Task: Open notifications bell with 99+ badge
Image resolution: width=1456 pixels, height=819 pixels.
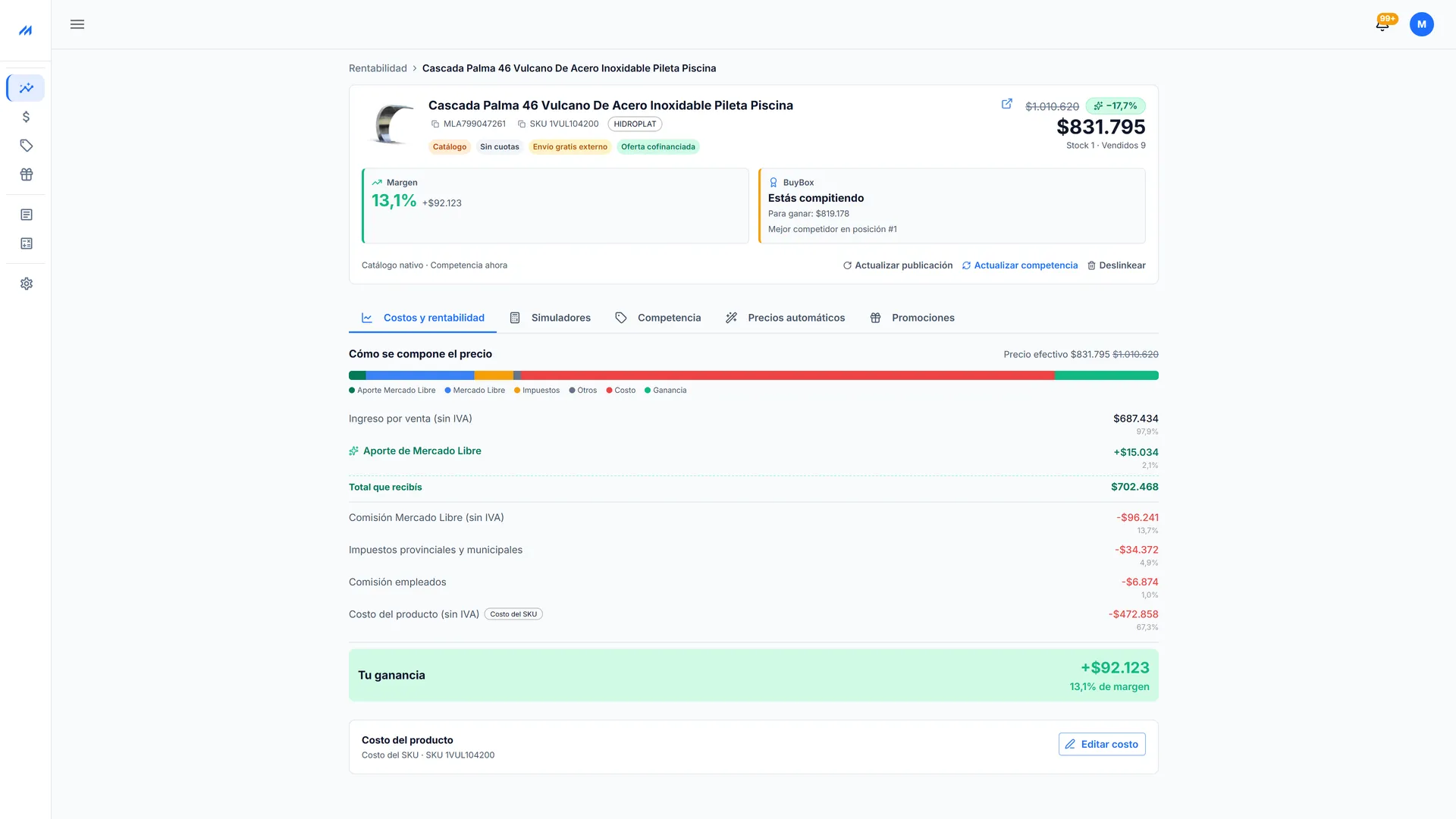Action: (x=1383, y=24)
